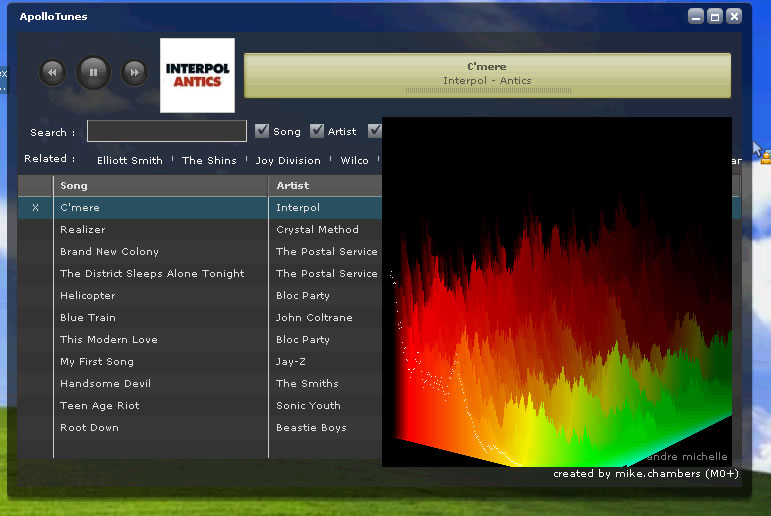The height and width of the screenshot is (516, 771).
Task: Select The District Sleeps Alone Tonight
Action: [152, 274]
